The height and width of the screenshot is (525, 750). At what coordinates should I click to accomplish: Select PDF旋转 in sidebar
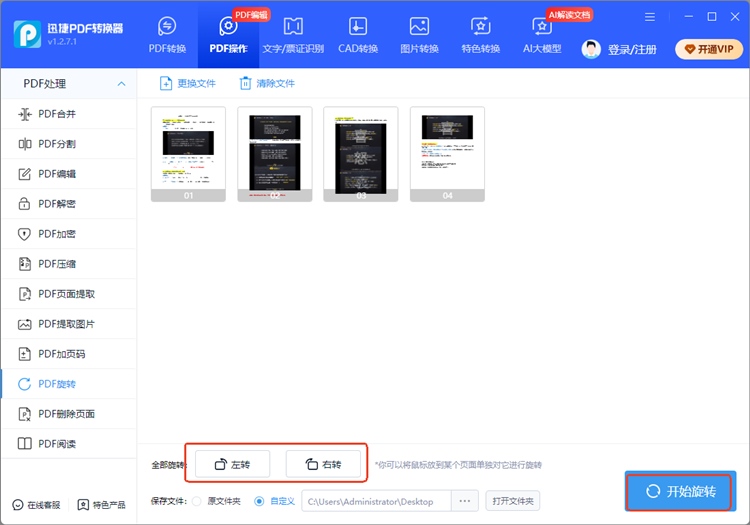click(69, 384)
